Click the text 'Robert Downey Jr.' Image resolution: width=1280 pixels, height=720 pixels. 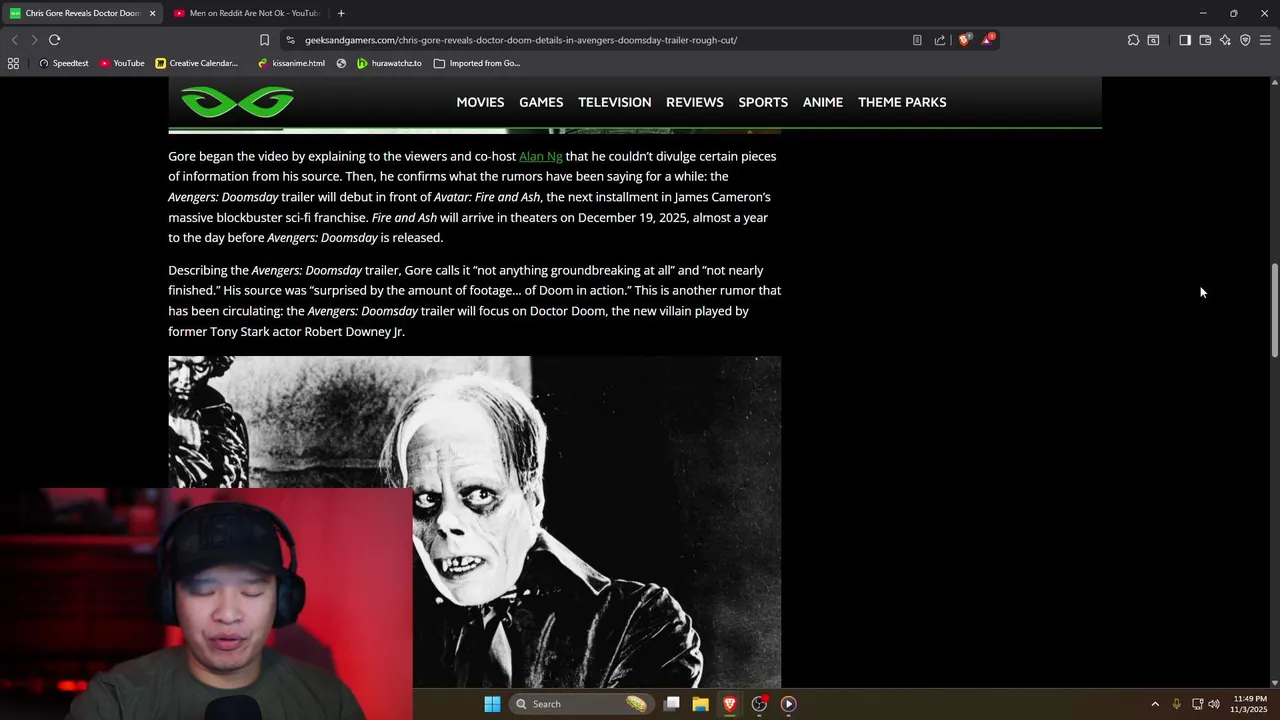click(354, 331)
